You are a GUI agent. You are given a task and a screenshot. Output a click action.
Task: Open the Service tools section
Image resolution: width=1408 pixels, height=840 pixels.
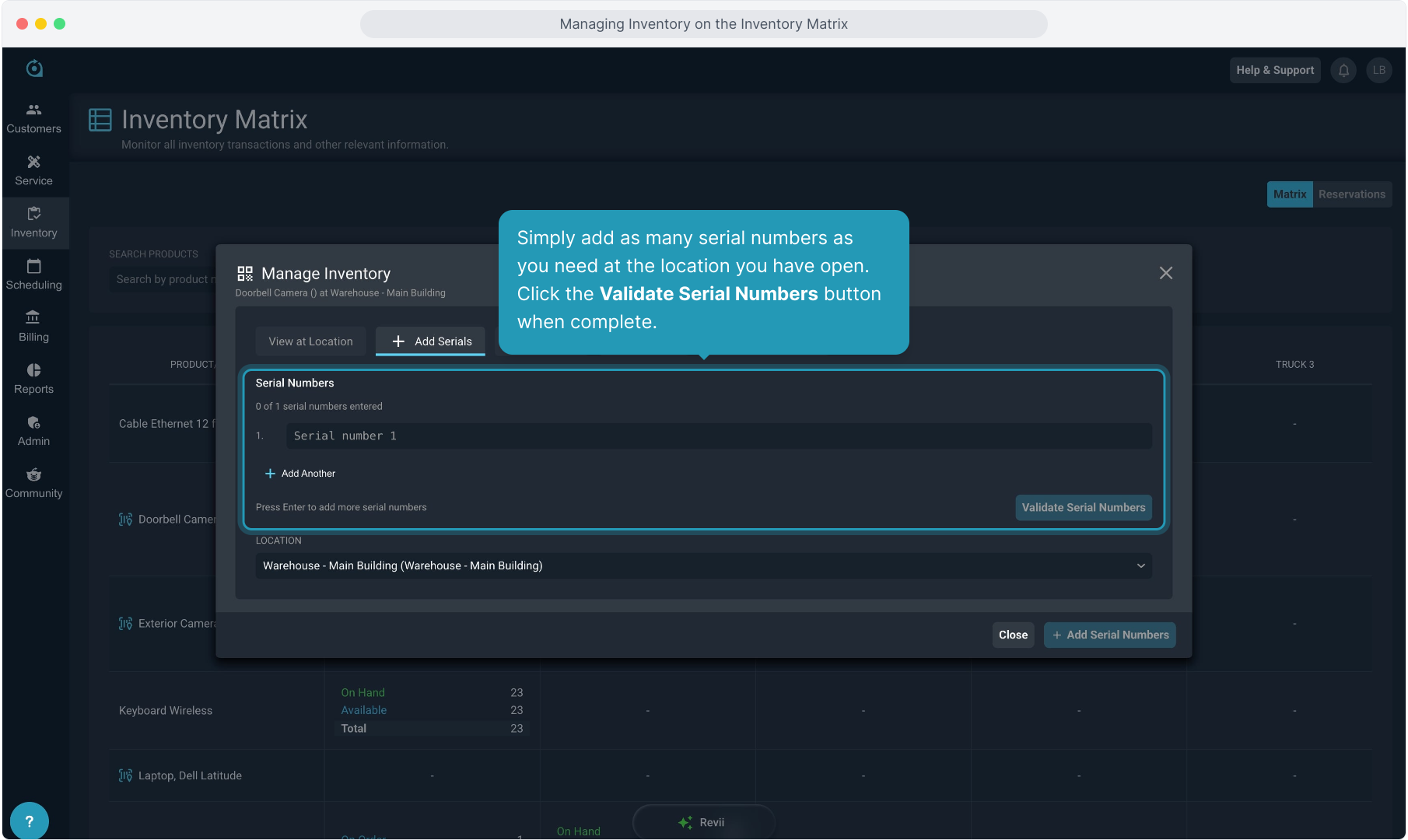(33, 170)
